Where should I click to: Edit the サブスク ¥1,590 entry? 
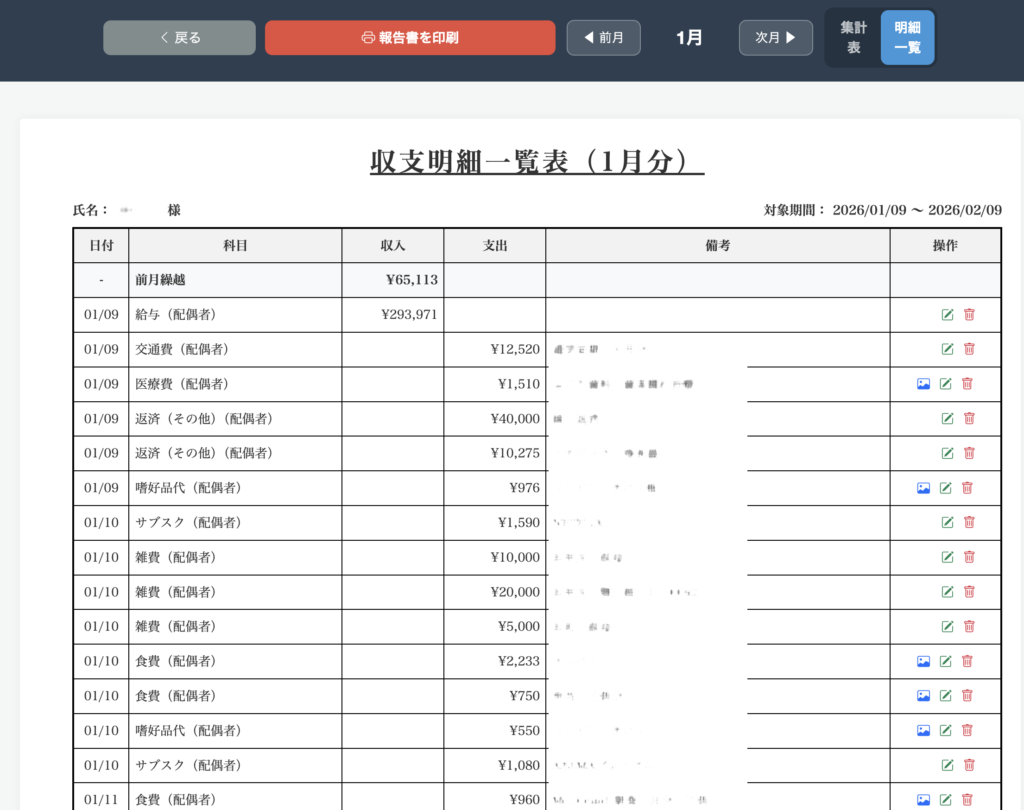pyautogui.click(x=947, y=522)
